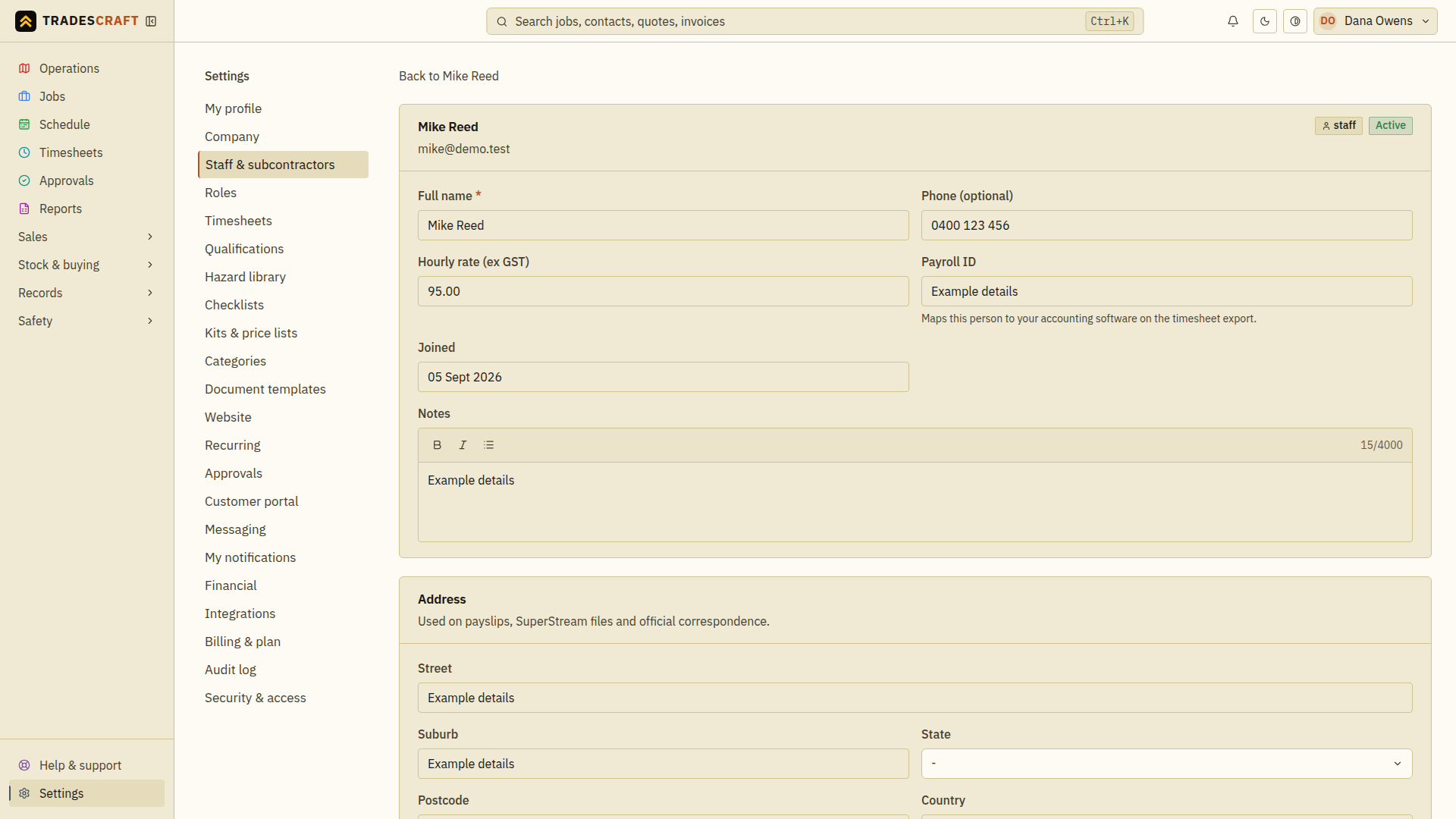Click the Settings gear in sidebar

coord(24,793)
